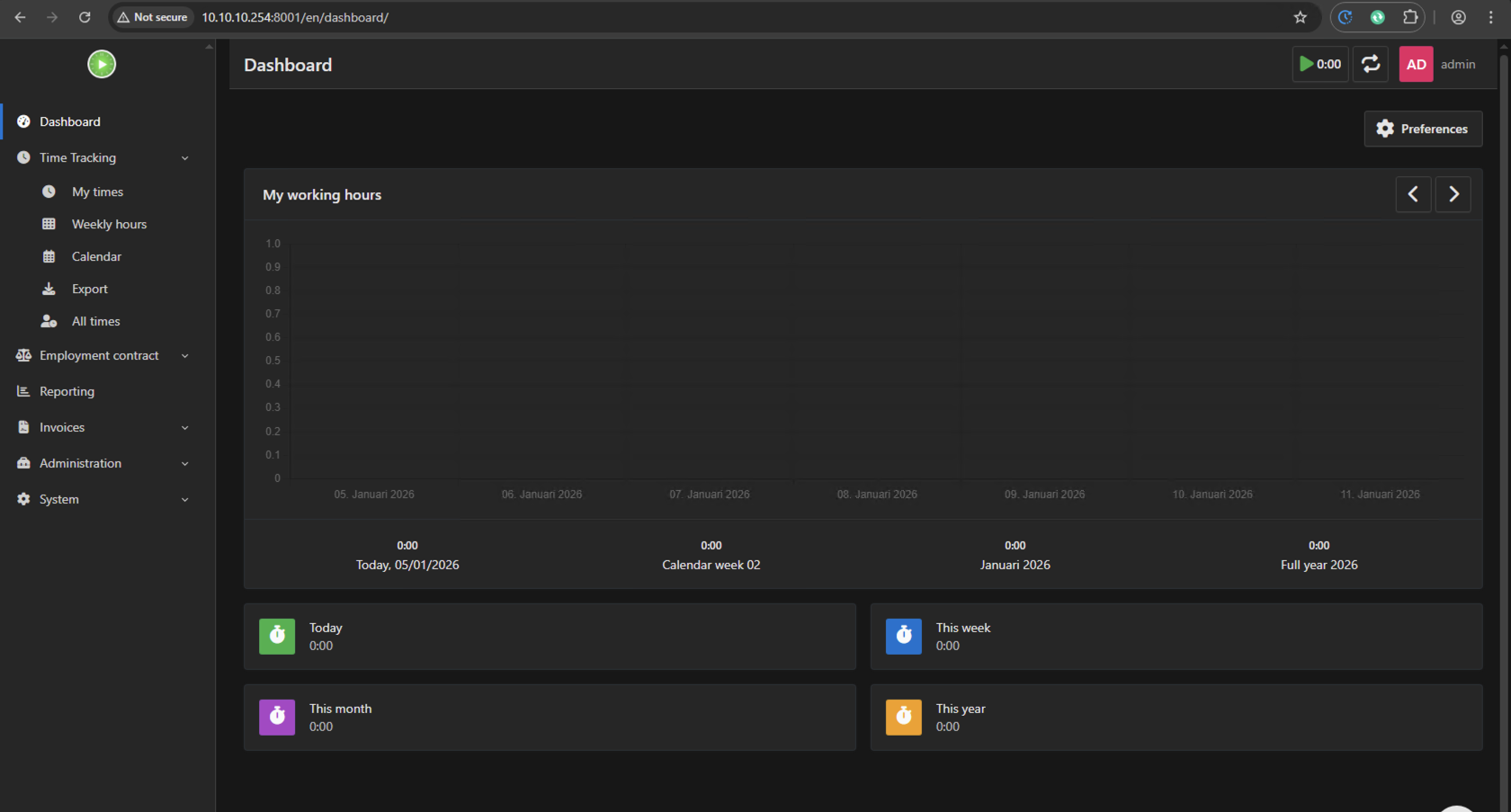Click the green Today stopwatch icon
This screenshot has height=812, width=1511.
coord(277,636)
